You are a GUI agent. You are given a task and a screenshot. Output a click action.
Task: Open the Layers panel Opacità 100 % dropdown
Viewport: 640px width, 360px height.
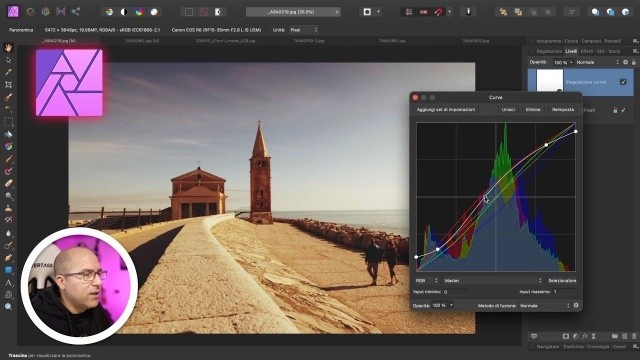(x=562, y=62)
